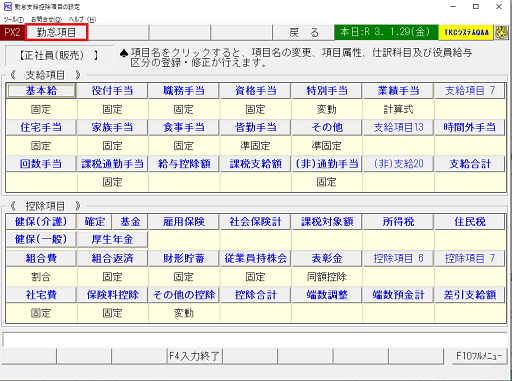Click the message input bar above function keys
The height and width of the screenshot is (381, 512).
click(x=255, y=340)
